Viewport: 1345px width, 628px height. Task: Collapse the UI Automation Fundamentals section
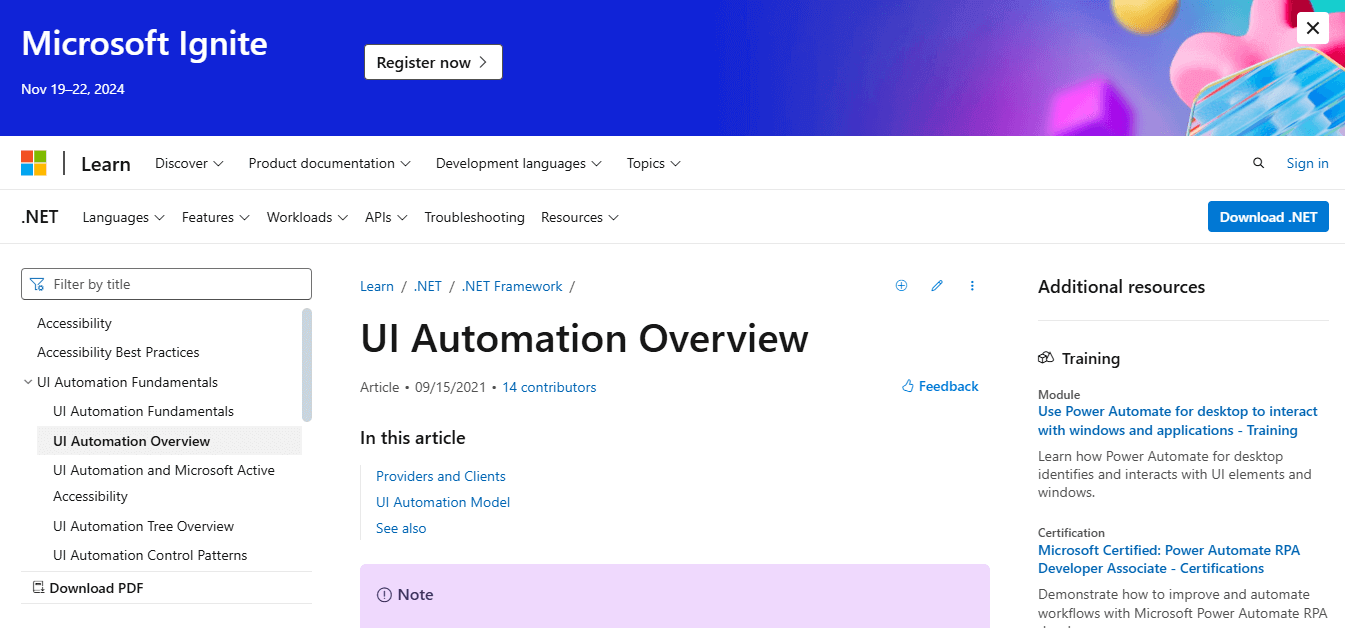[28, 381]
